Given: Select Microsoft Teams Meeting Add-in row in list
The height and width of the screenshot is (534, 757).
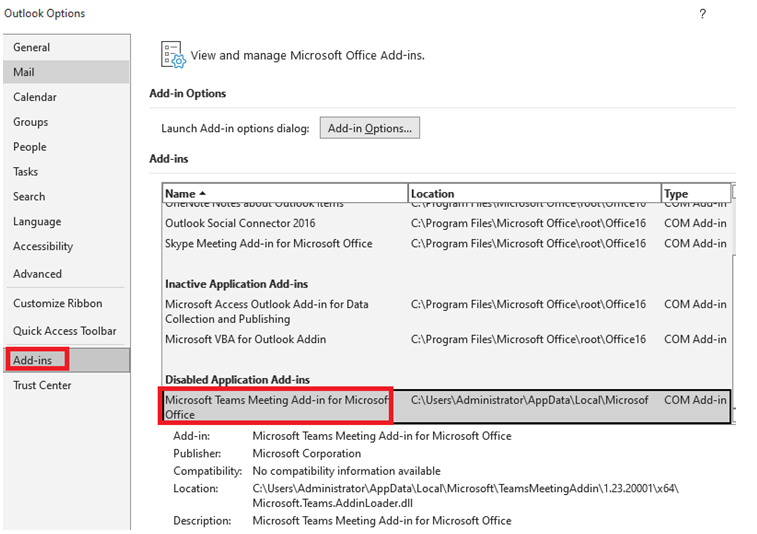Looking at the screenshot, I should pyautogui.click(x=446, y=407).
